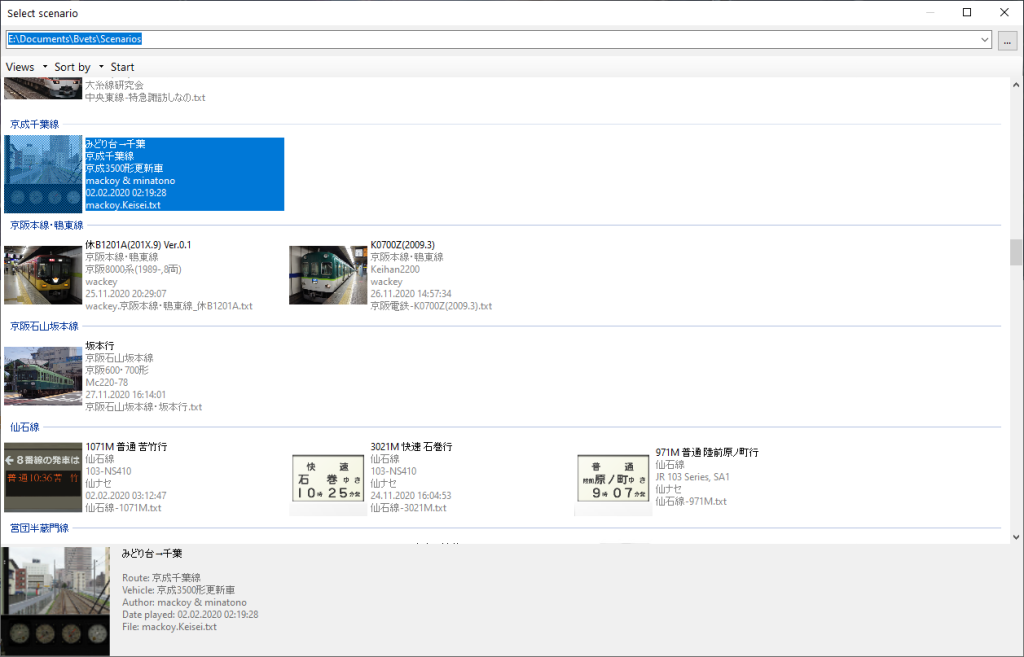The height and width of the screenshot is (657, 1024).
Task: Select the K0700Z(2009.3) Keihan2200 thumbnail
Action: pos(328,275)
